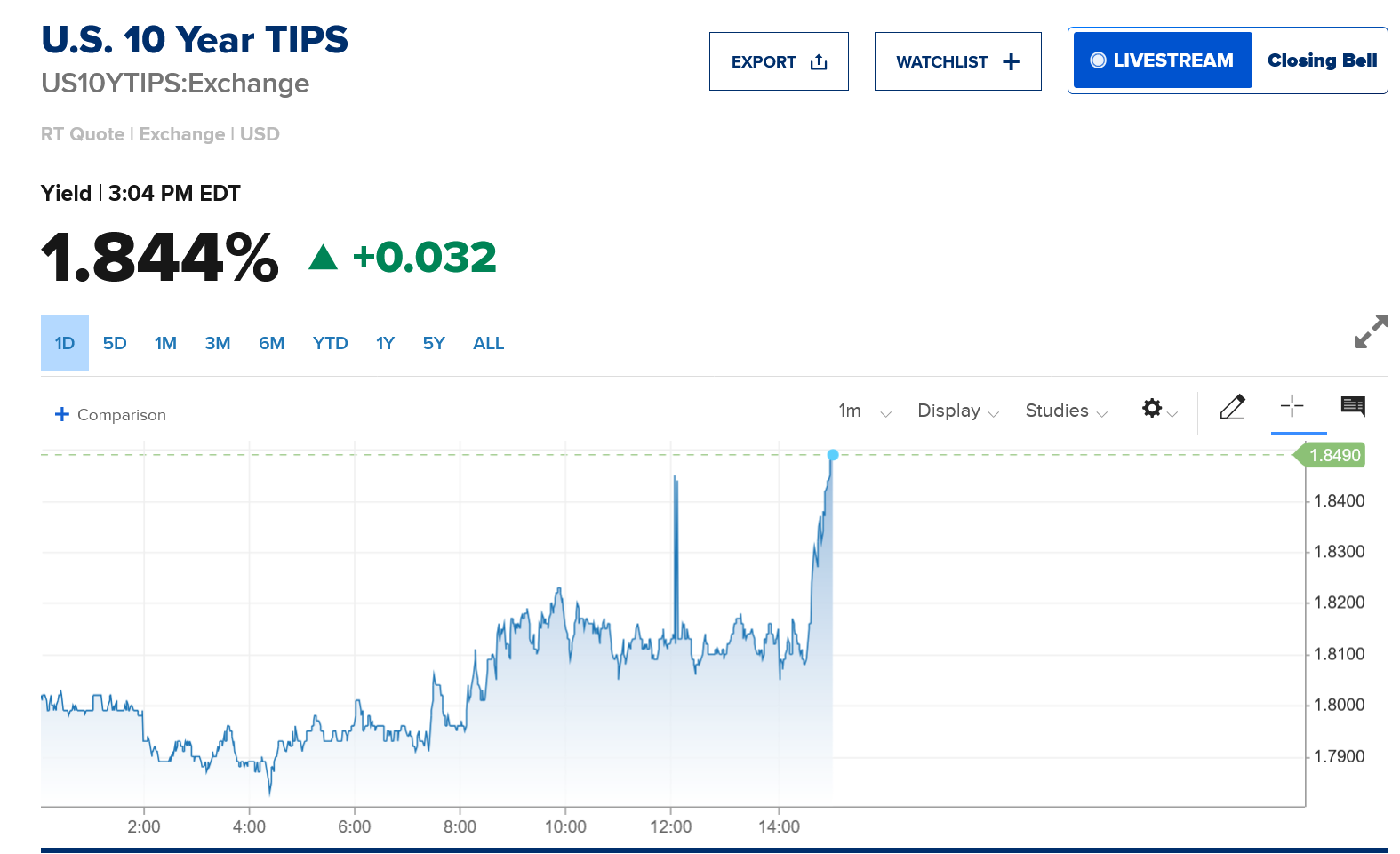
Task: Switch to the 3M range tab
Action: click(218, 343)
